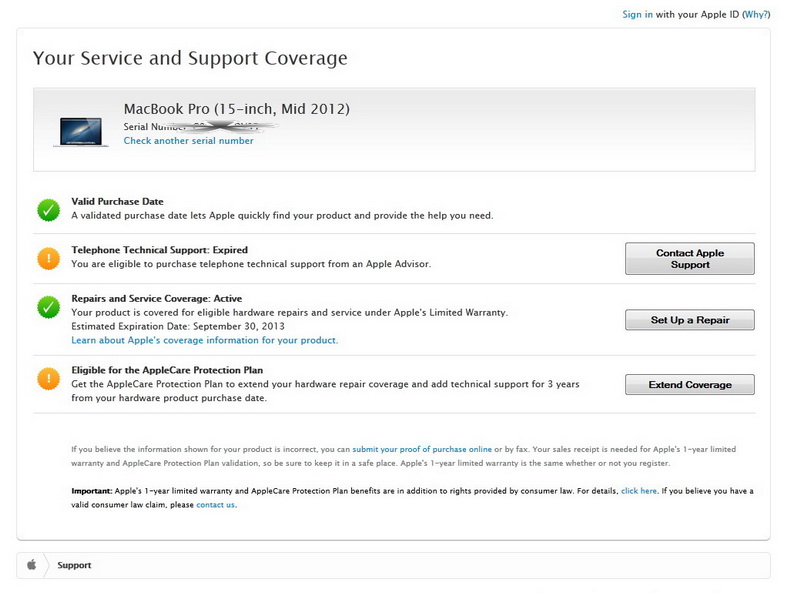The height and width of the screenshot is (593, 800).
Task: Click the Your Service and Support Coverage heading
Action: pos(190,58)
